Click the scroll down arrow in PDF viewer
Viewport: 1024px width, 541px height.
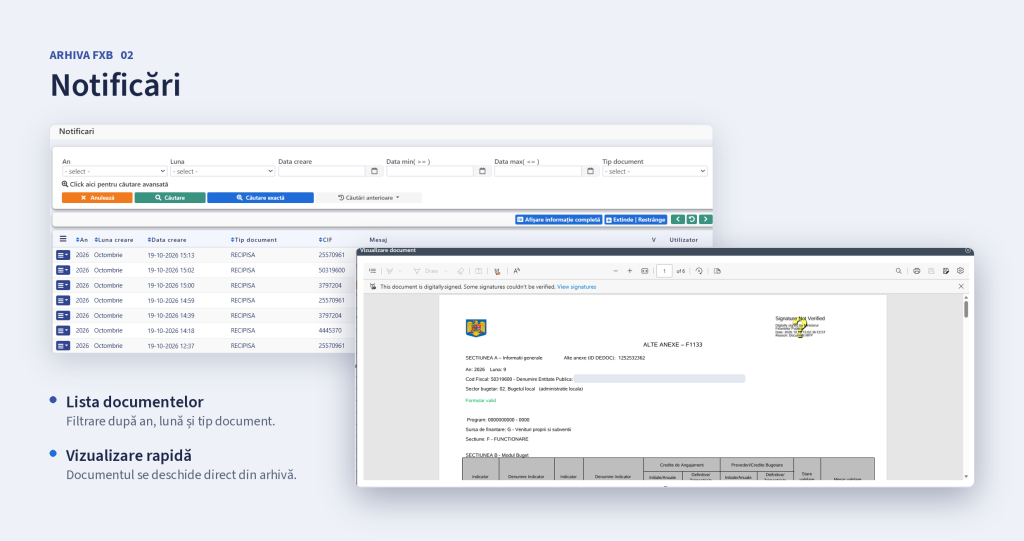966,477
